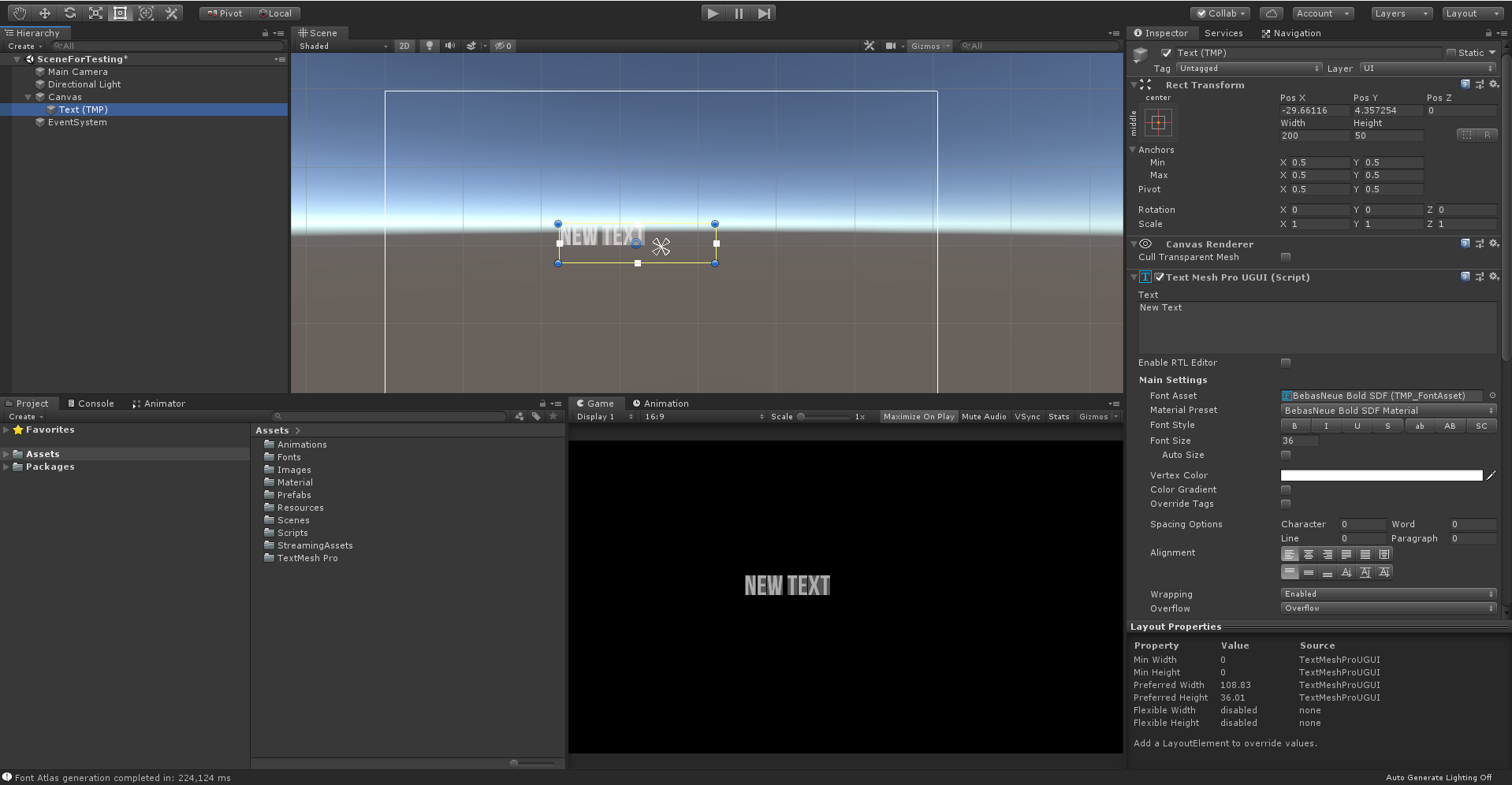Viewport: 1512px width, 785px height.
Task: Click the Collab button
Action: coord(1220,13)
